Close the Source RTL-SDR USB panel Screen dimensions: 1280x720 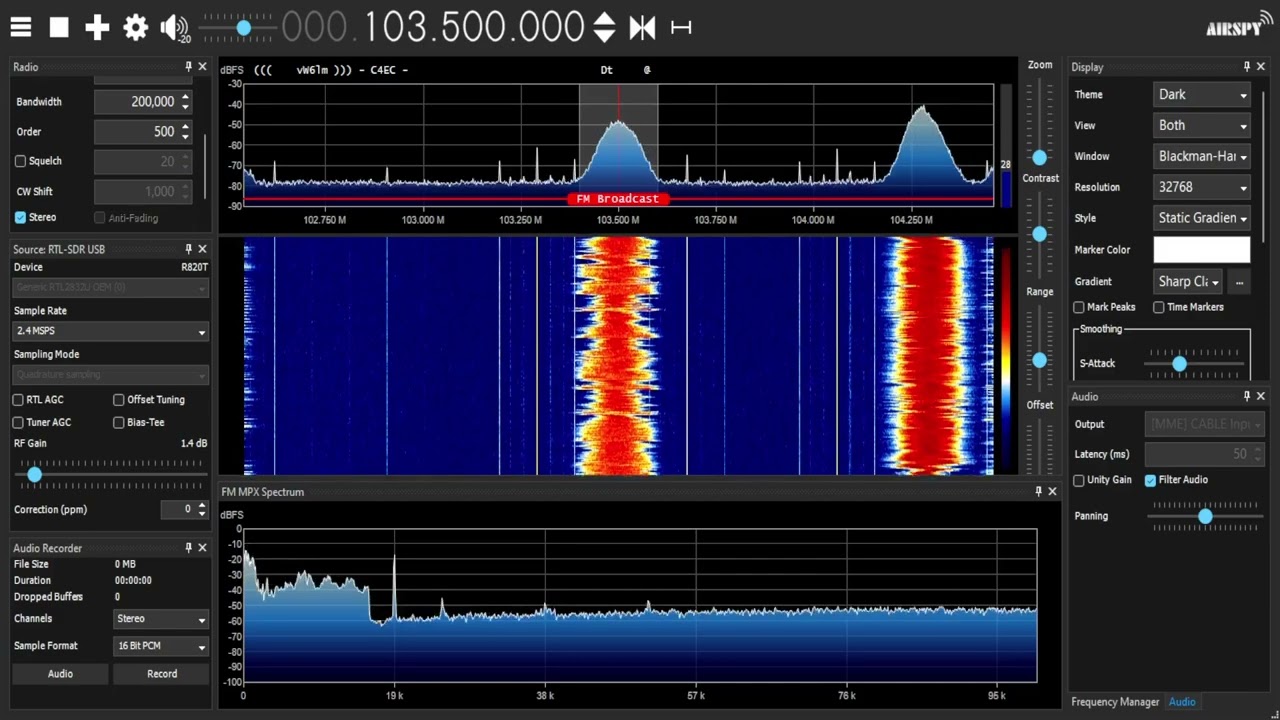202,249
